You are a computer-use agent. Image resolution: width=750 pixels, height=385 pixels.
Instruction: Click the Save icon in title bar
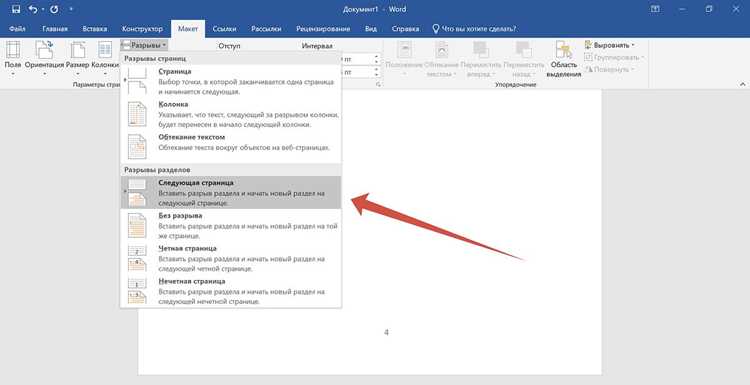click(16, 9)
